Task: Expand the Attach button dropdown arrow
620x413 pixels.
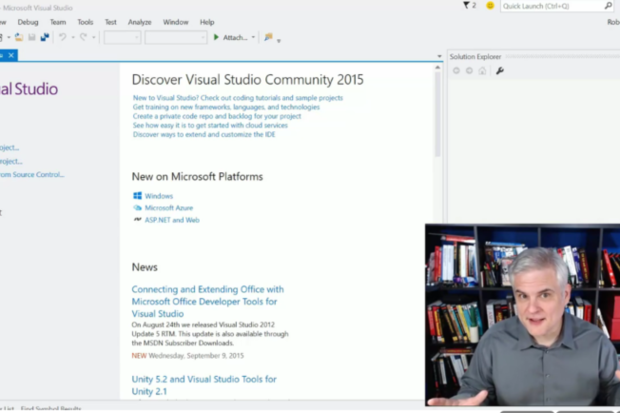Action: (x=253, y=38)
